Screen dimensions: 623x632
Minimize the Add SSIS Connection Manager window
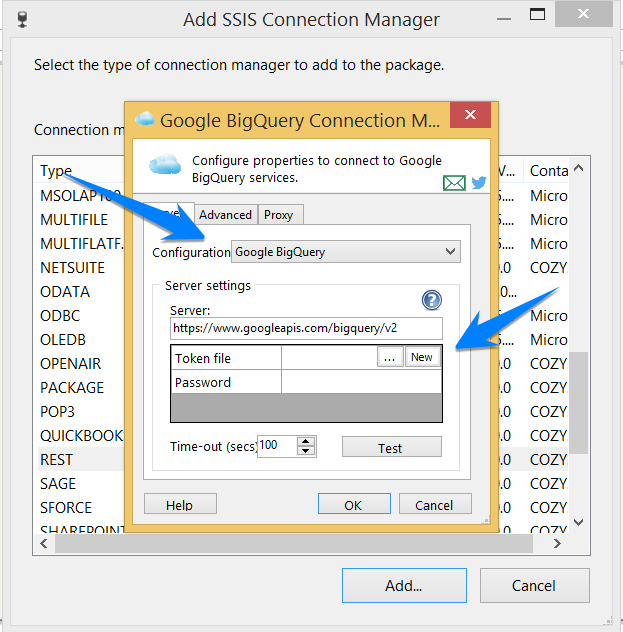point(504,19)
